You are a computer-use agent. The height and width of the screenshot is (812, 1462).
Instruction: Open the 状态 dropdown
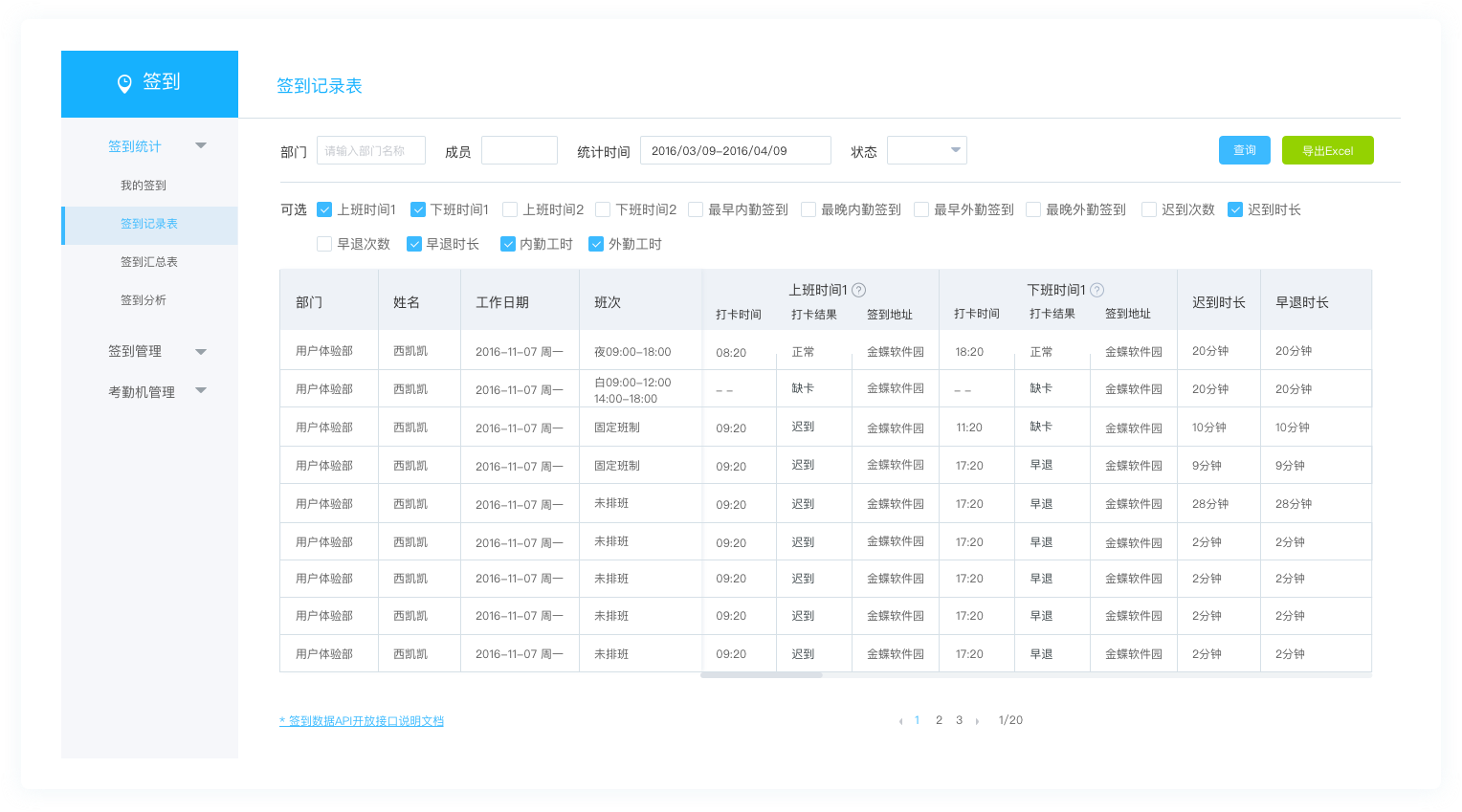pos(927,150)
